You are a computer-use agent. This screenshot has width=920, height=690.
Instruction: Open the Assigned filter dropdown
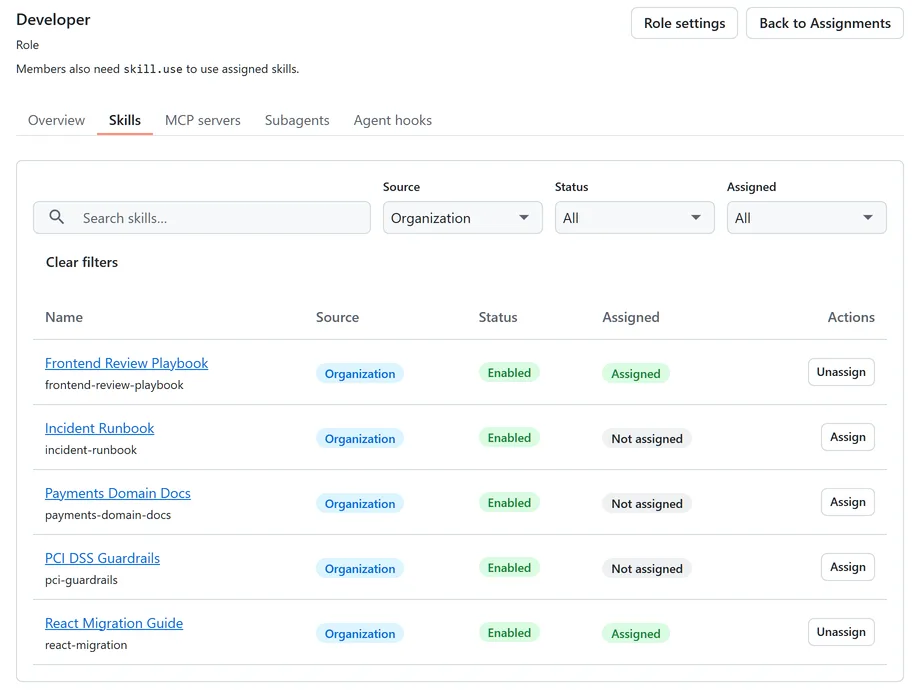pyautogui.click(x=806, y=218)
